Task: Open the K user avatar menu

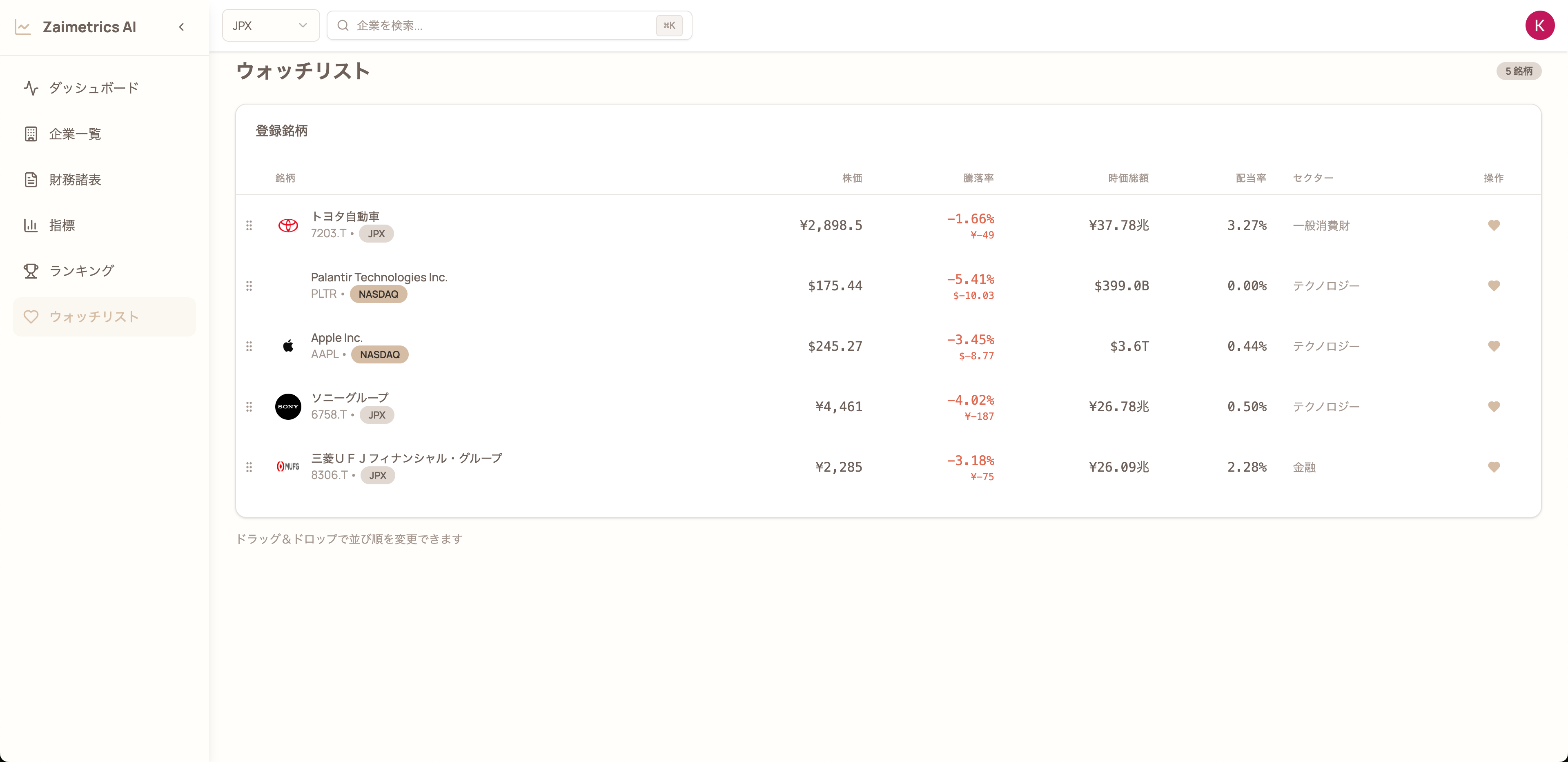Action: click(1539, 26)
